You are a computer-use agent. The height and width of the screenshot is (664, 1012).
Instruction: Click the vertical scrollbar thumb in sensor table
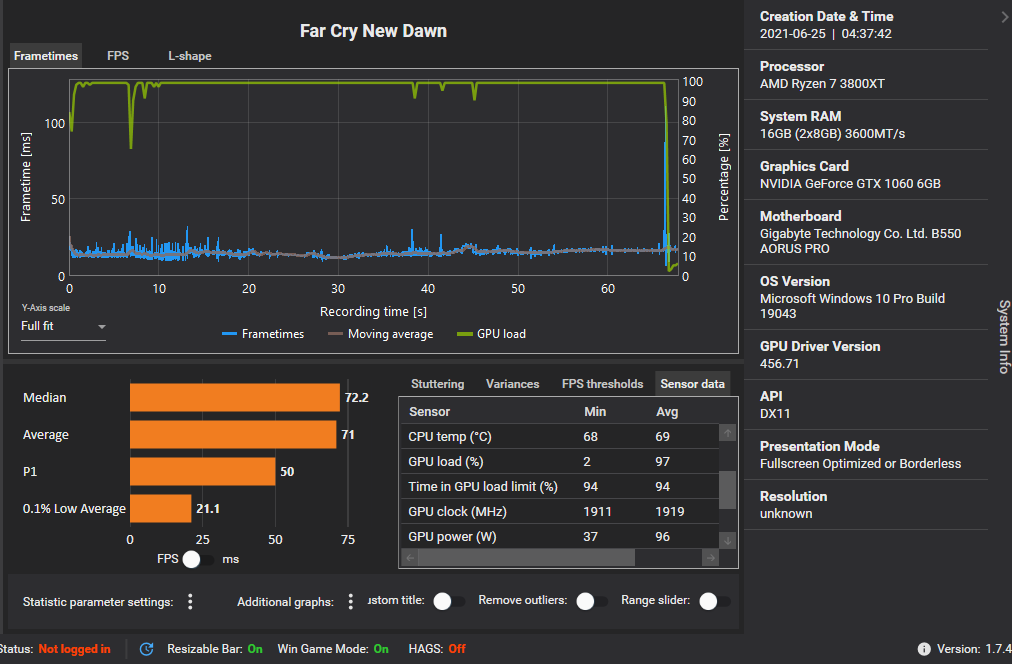727,490
